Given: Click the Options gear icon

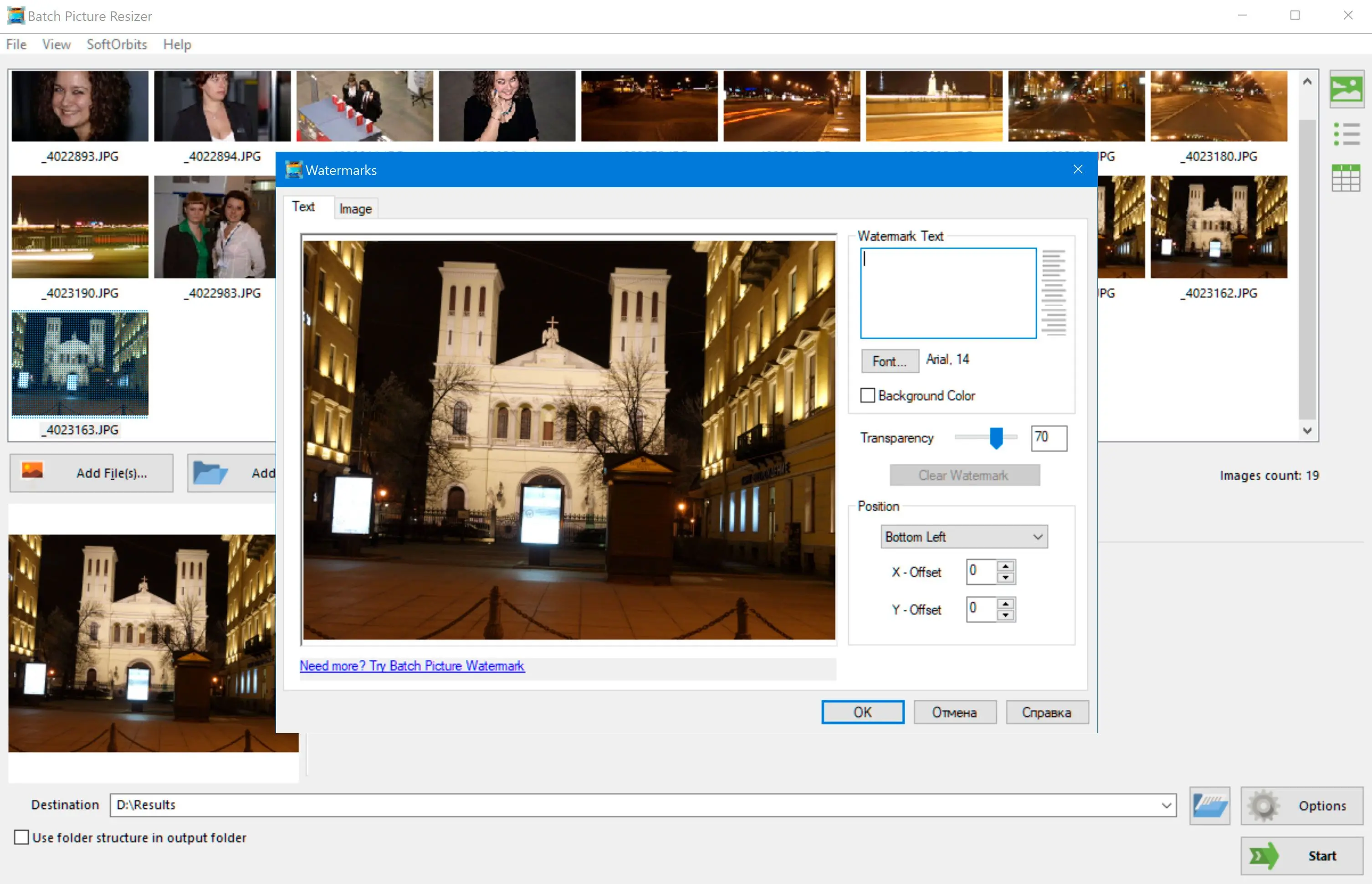Looking at the screenshot, I should pos(1262,805).
